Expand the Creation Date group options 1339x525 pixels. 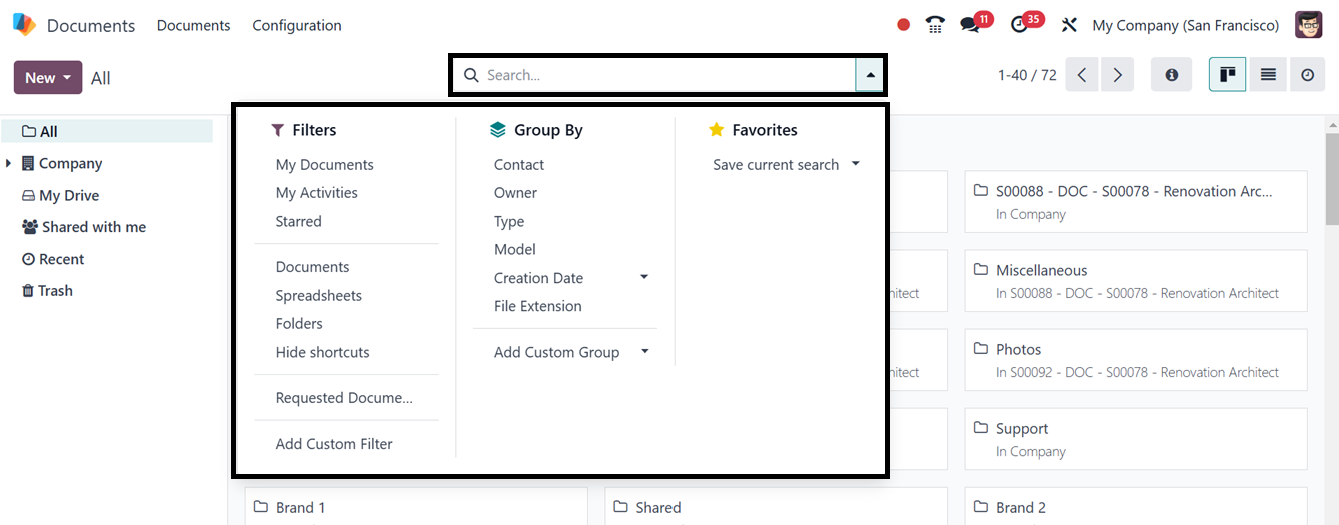[644, 277]
